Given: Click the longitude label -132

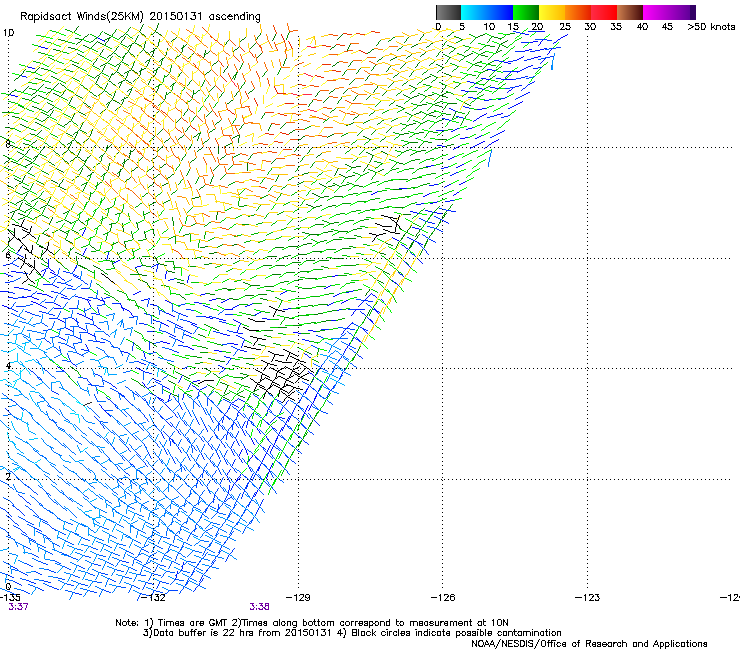Looking at the screenshot, I should [x=153, y=598].
